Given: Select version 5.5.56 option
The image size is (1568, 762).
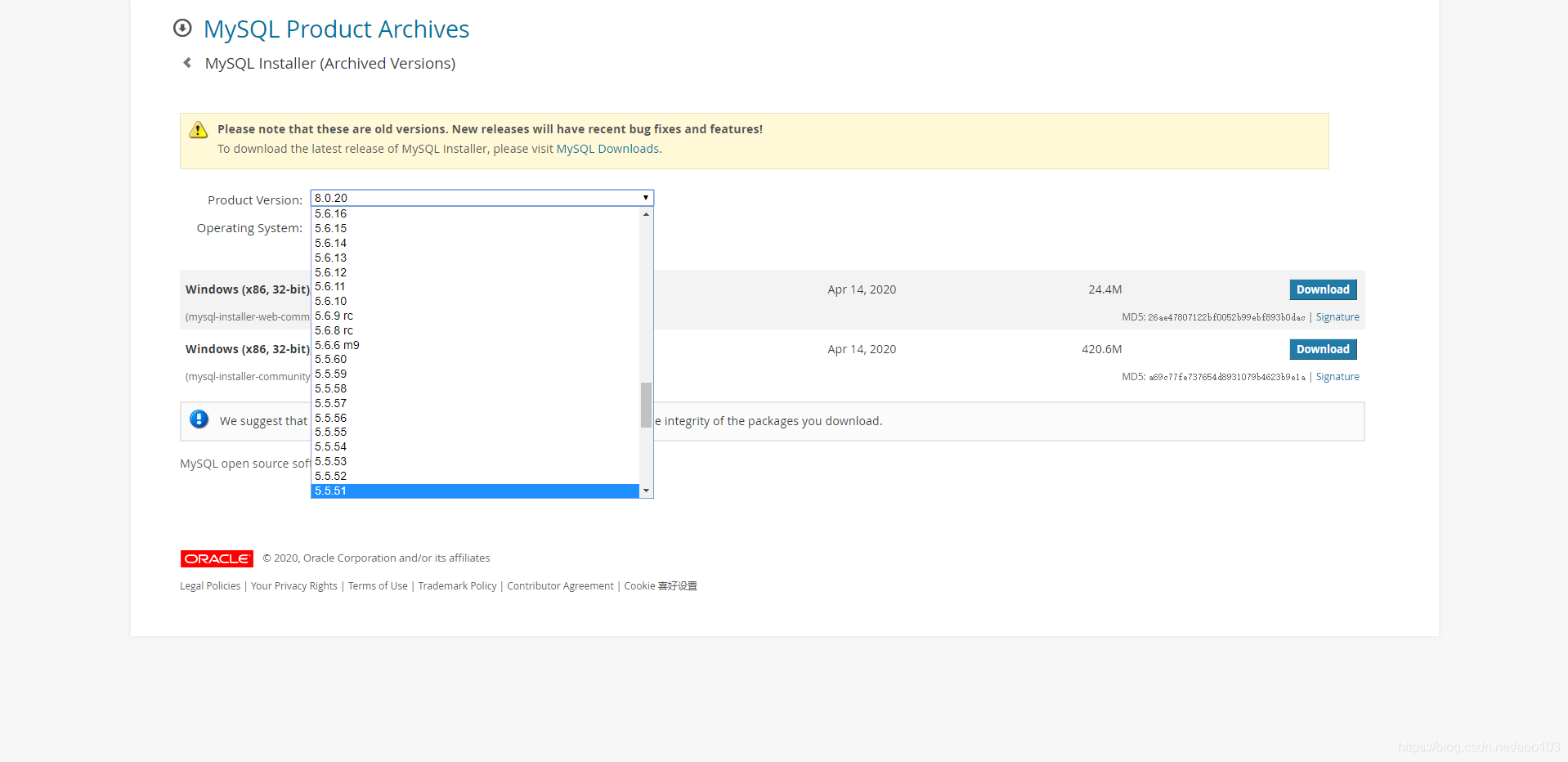Looking at the screenshot, I should click(475, 419).
